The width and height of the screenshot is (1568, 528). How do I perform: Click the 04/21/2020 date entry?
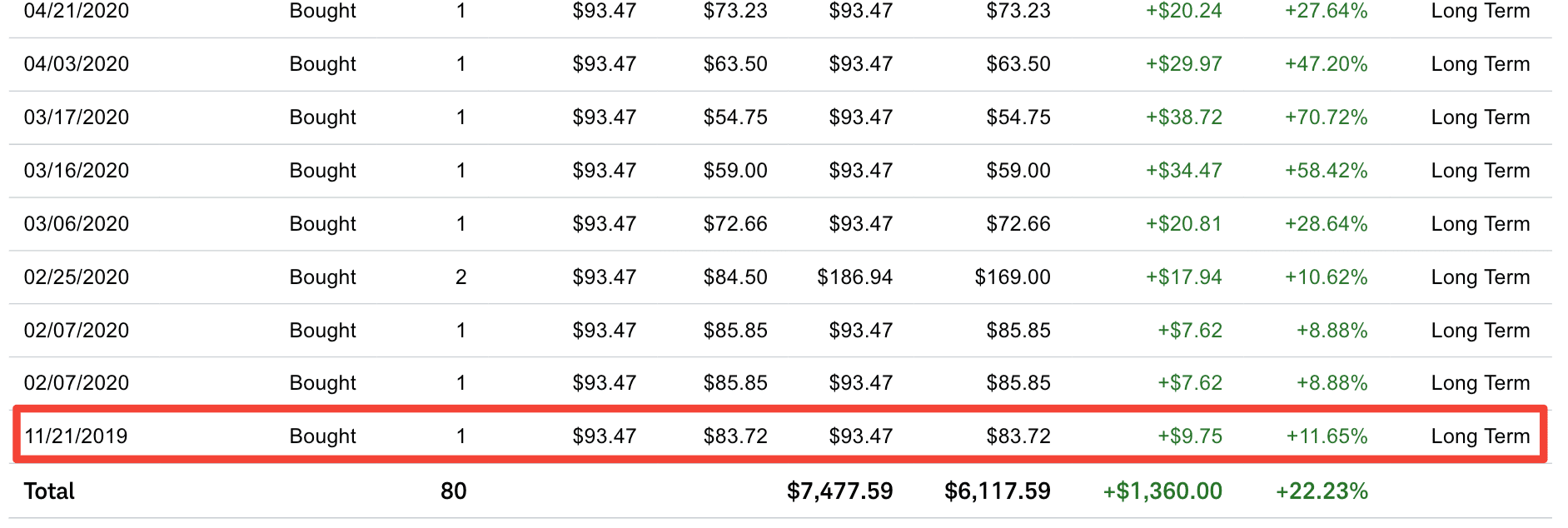[77, 11]
